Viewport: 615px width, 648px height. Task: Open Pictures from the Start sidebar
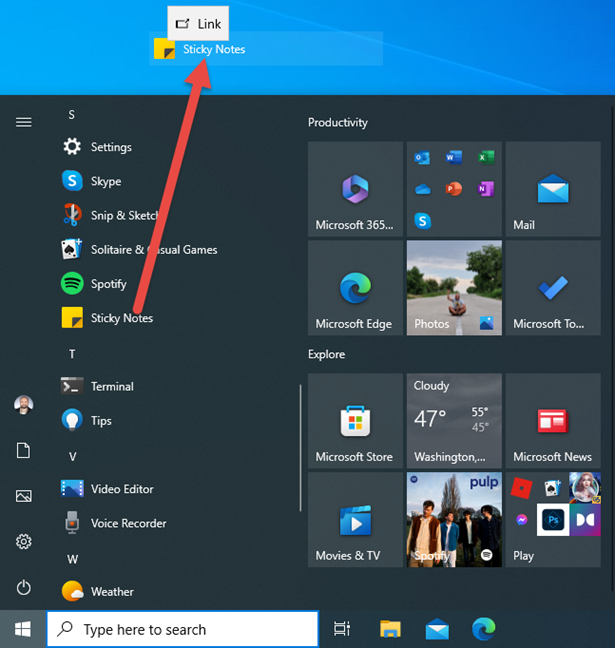pos(24,496)
